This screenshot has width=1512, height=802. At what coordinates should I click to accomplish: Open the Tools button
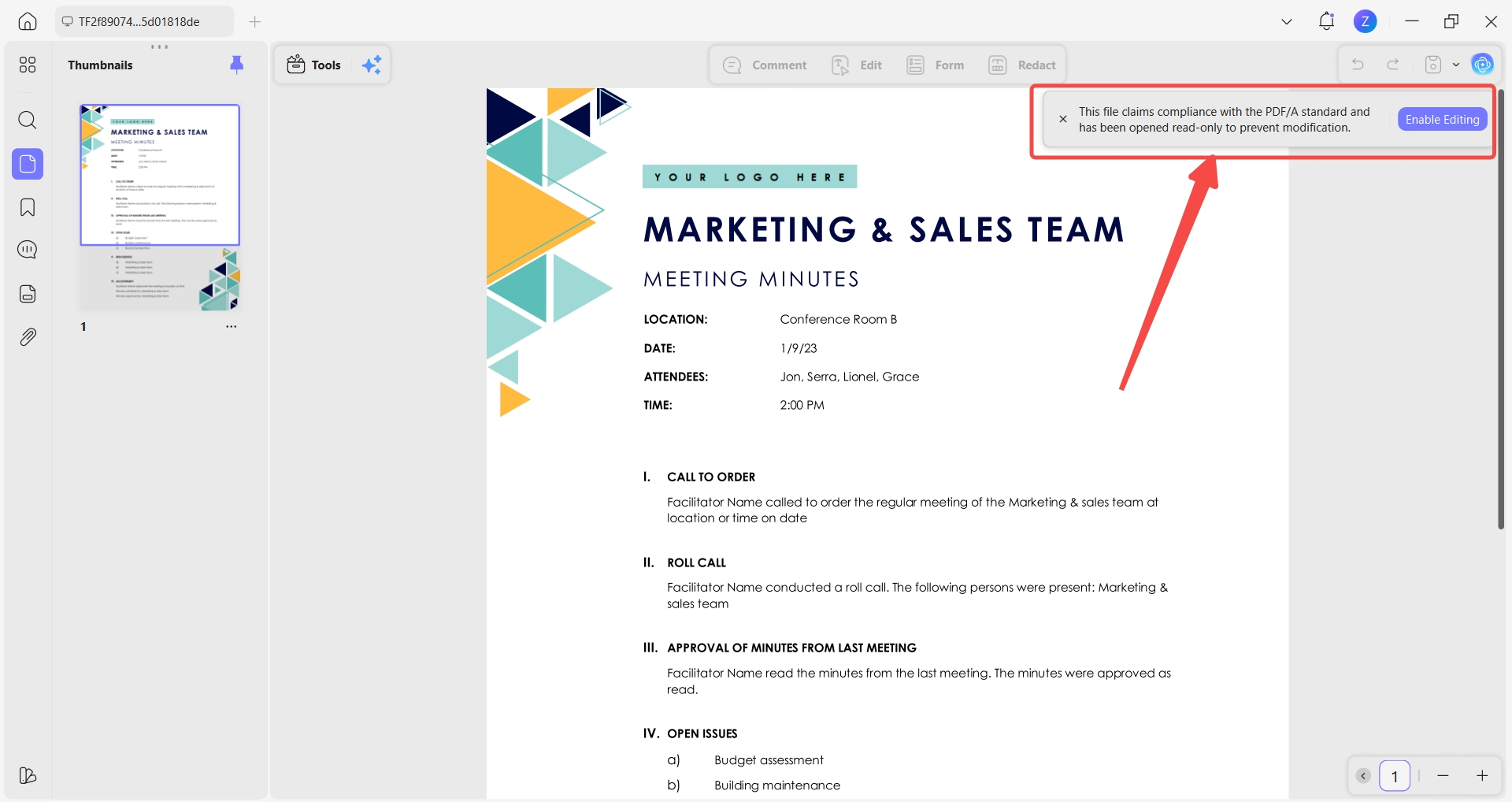click(314, 65)
